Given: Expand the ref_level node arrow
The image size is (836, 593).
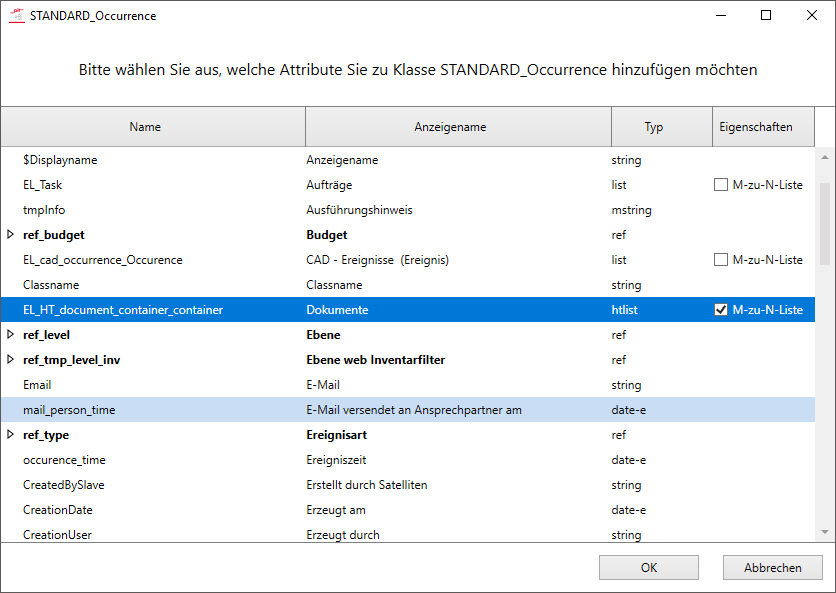Looking at the screenshot, I should coord(11,335).
